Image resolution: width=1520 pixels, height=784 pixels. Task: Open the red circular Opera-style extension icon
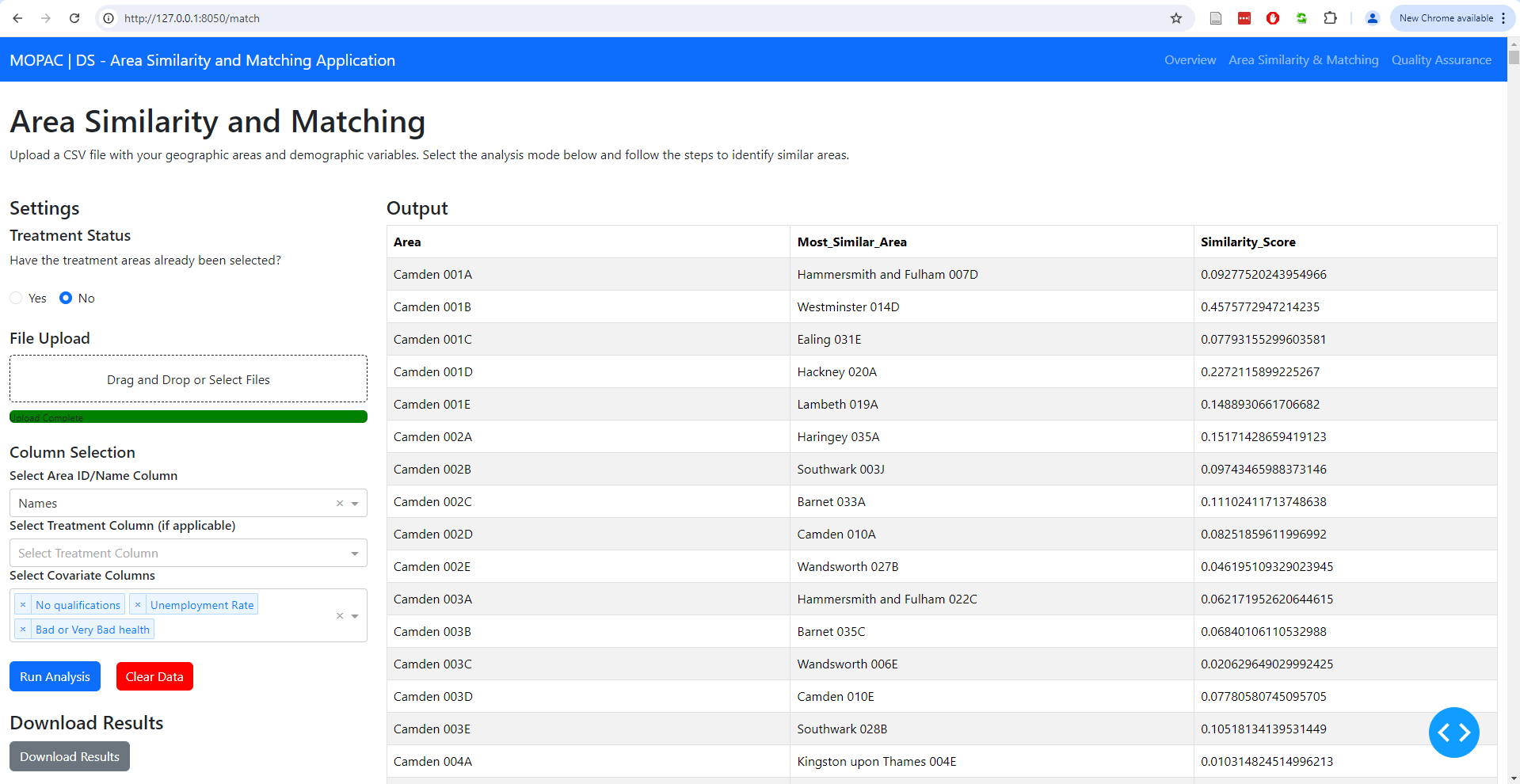coord(1273,18)
